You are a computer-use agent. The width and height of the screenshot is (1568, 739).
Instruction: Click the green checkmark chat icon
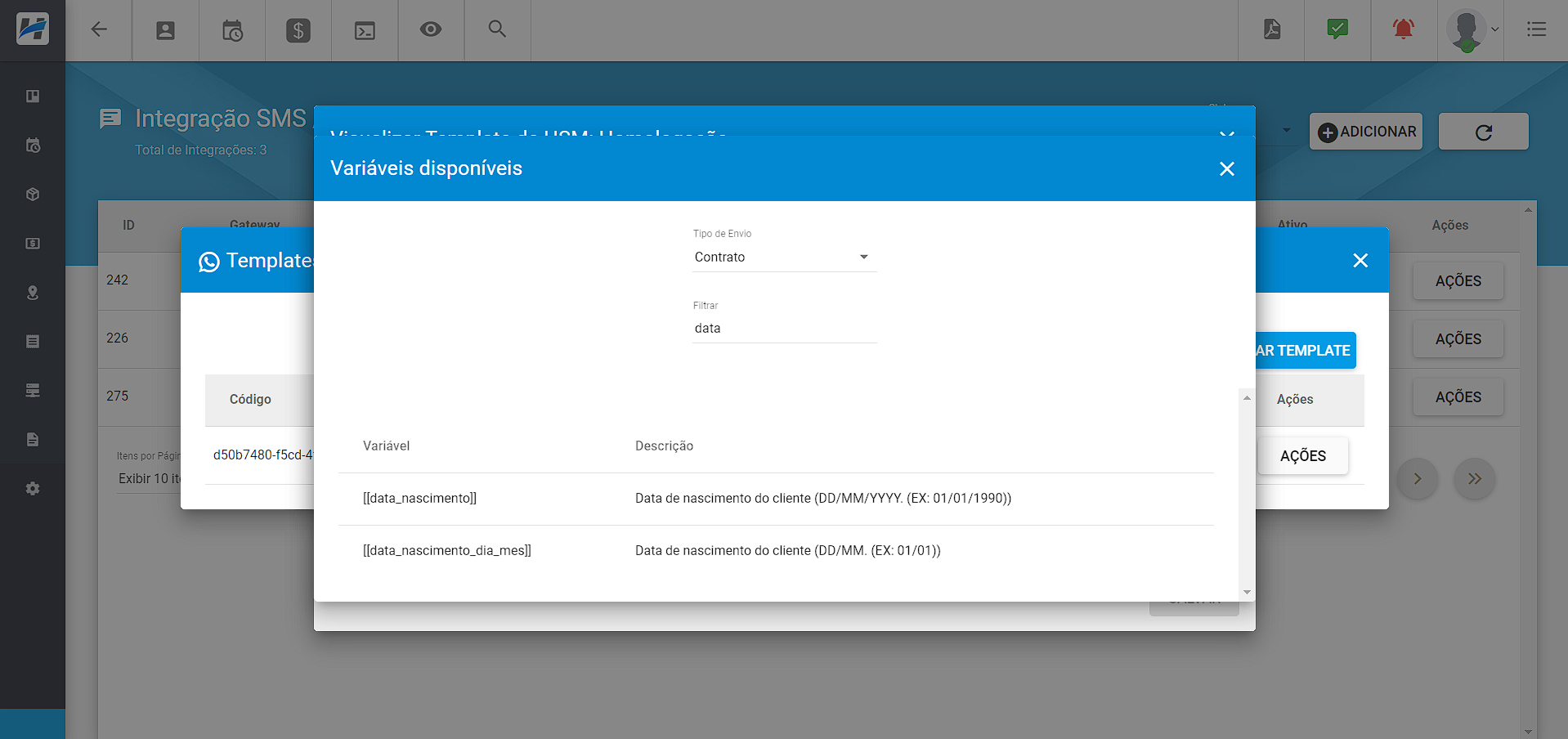pyautogui.click(x=1337, y=29)
